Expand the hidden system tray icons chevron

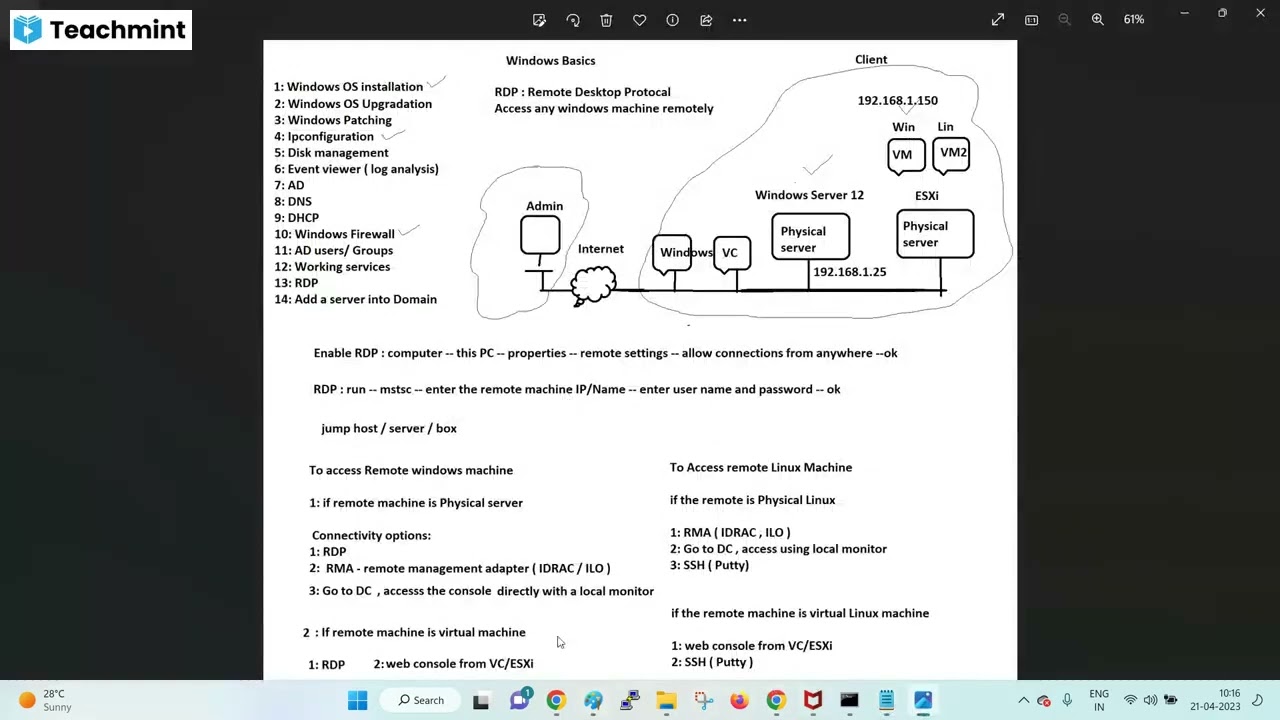pyautogui.click(x=1023, y=700)
